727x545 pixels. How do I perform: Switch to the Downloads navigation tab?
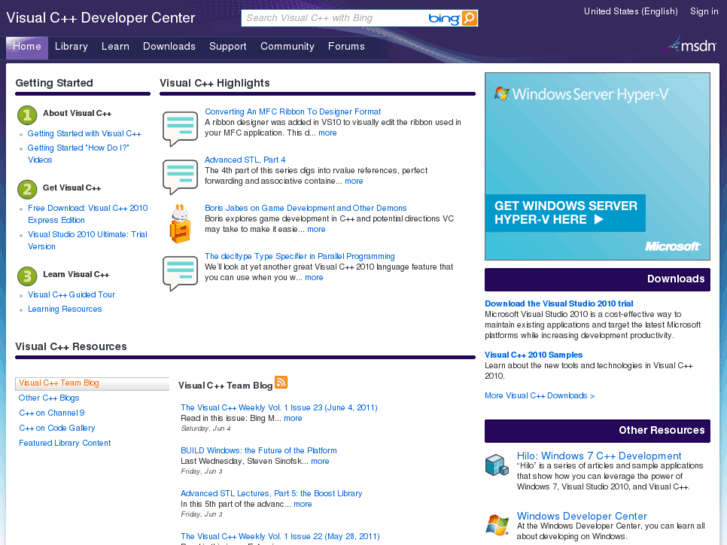(x=169, y=46)
